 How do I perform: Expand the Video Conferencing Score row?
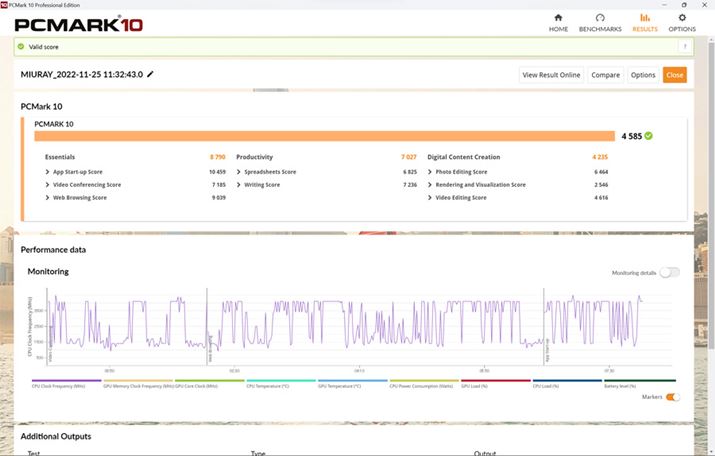point(48,185)
